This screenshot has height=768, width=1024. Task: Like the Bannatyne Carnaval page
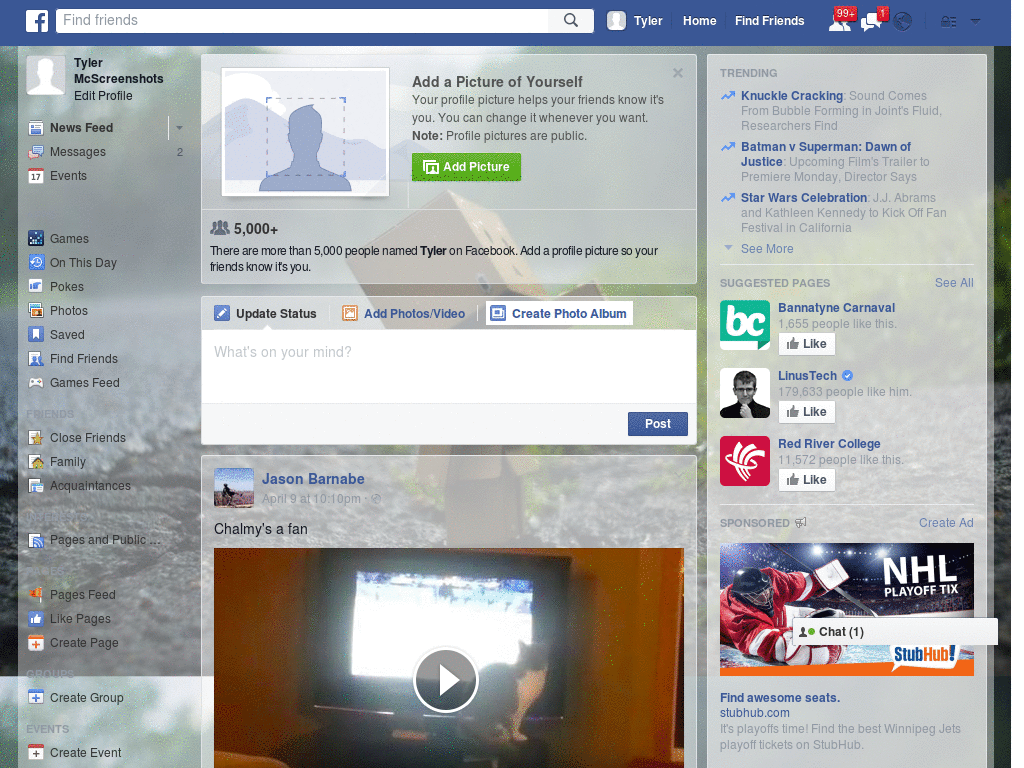click(807, 344)
